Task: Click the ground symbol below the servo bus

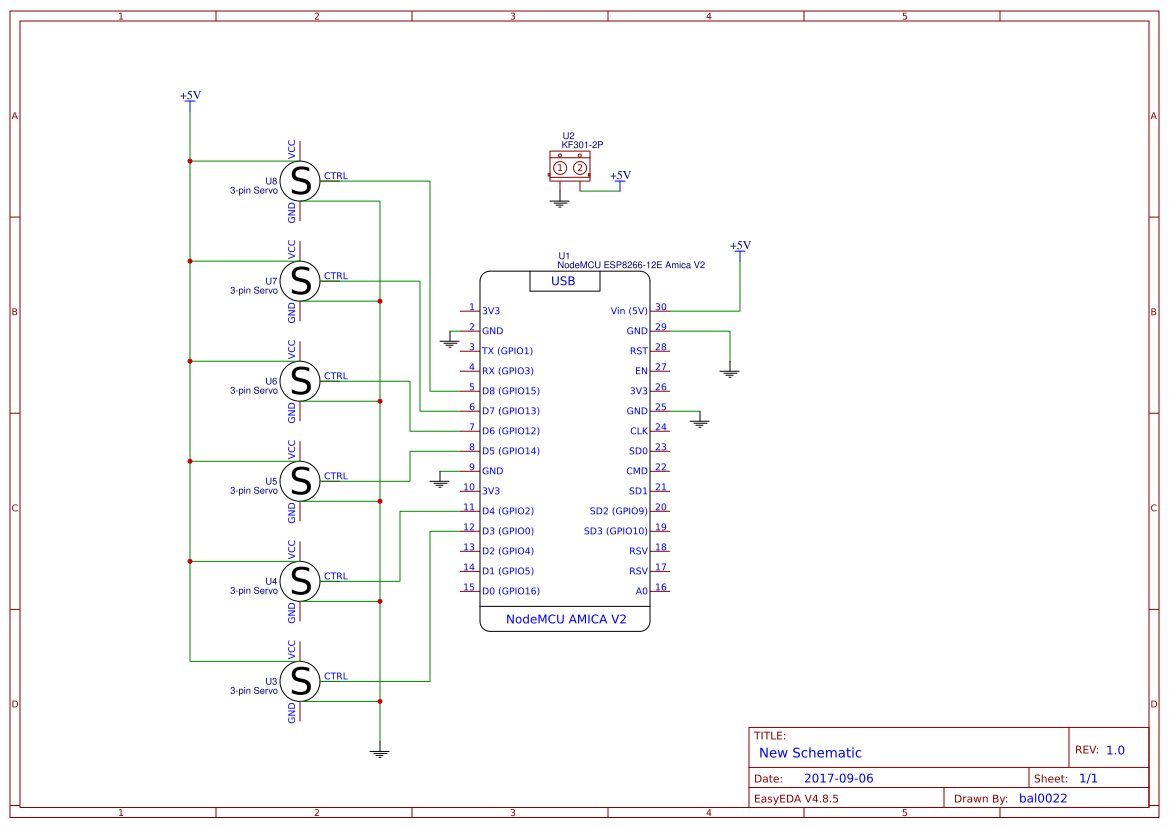Action: 379,753
